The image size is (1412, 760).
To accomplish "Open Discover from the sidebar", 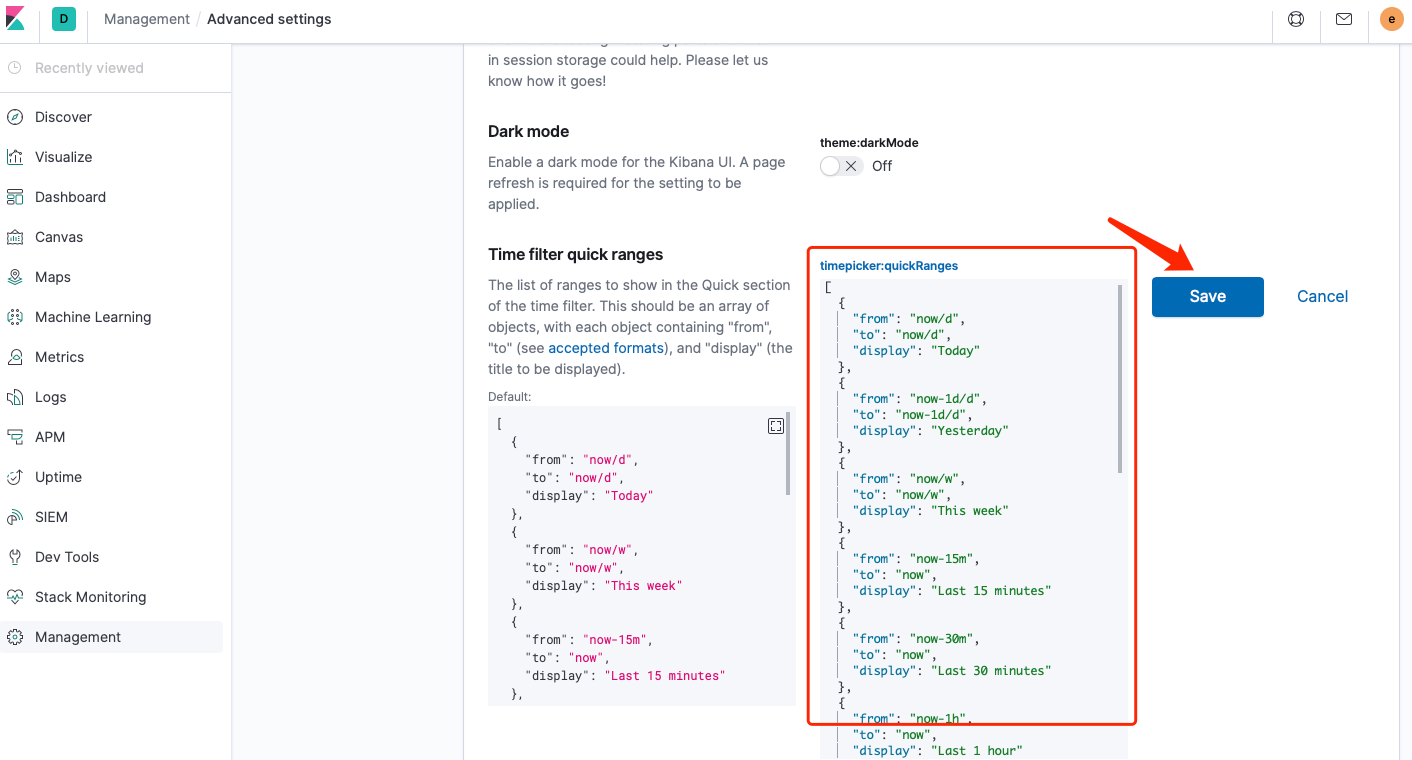I will pos(63,117).
